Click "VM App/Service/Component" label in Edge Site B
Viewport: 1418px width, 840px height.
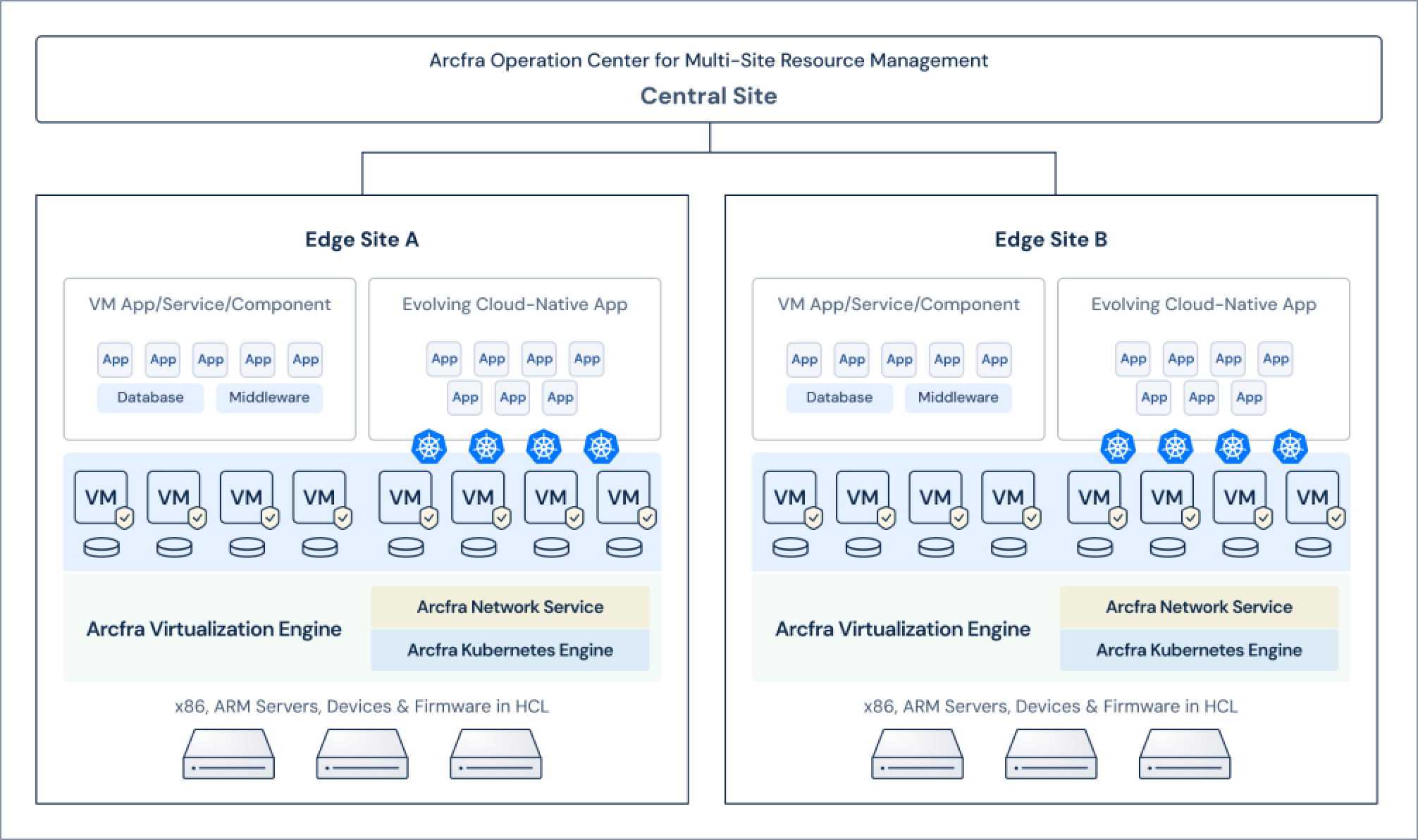[899, 304]
